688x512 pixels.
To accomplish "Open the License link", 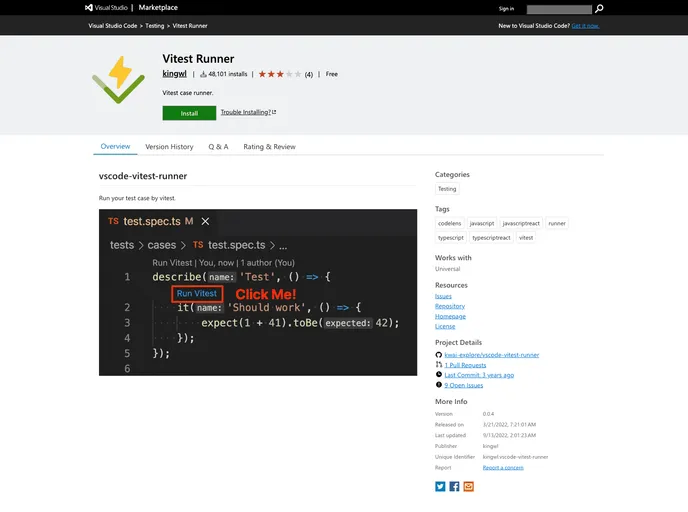I will (445, 326).
